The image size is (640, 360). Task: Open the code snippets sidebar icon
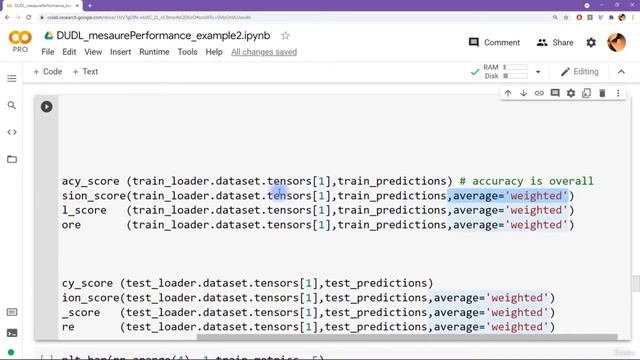[12, 132]
